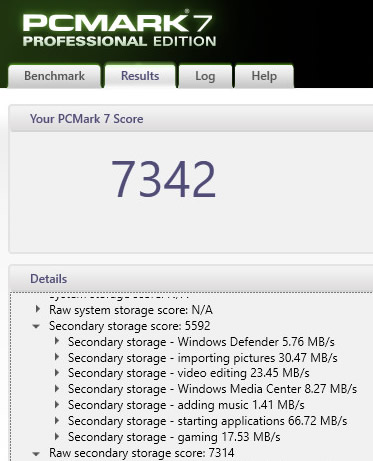Expand the video editing entry arrow
373x461 pixels.
point(57,373)
